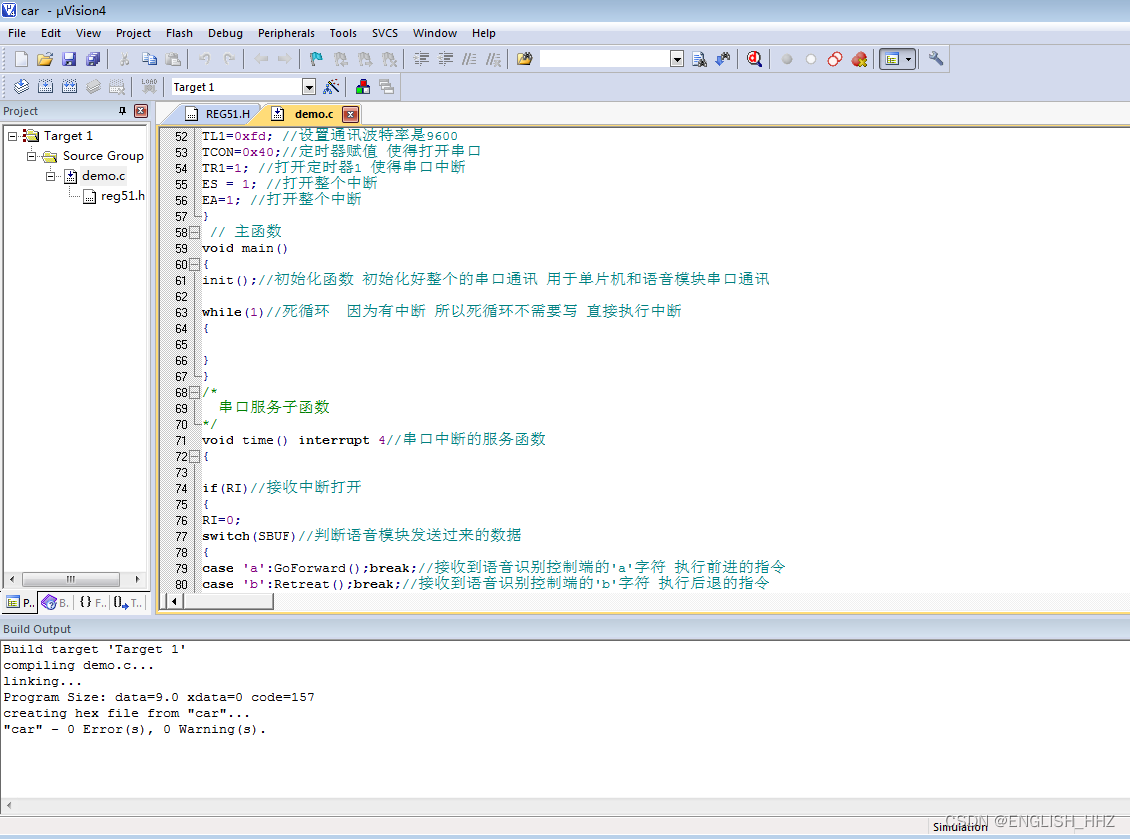Screen dimensions: 1130x839
Task: Open the Help menu
Action: [484, 33]
